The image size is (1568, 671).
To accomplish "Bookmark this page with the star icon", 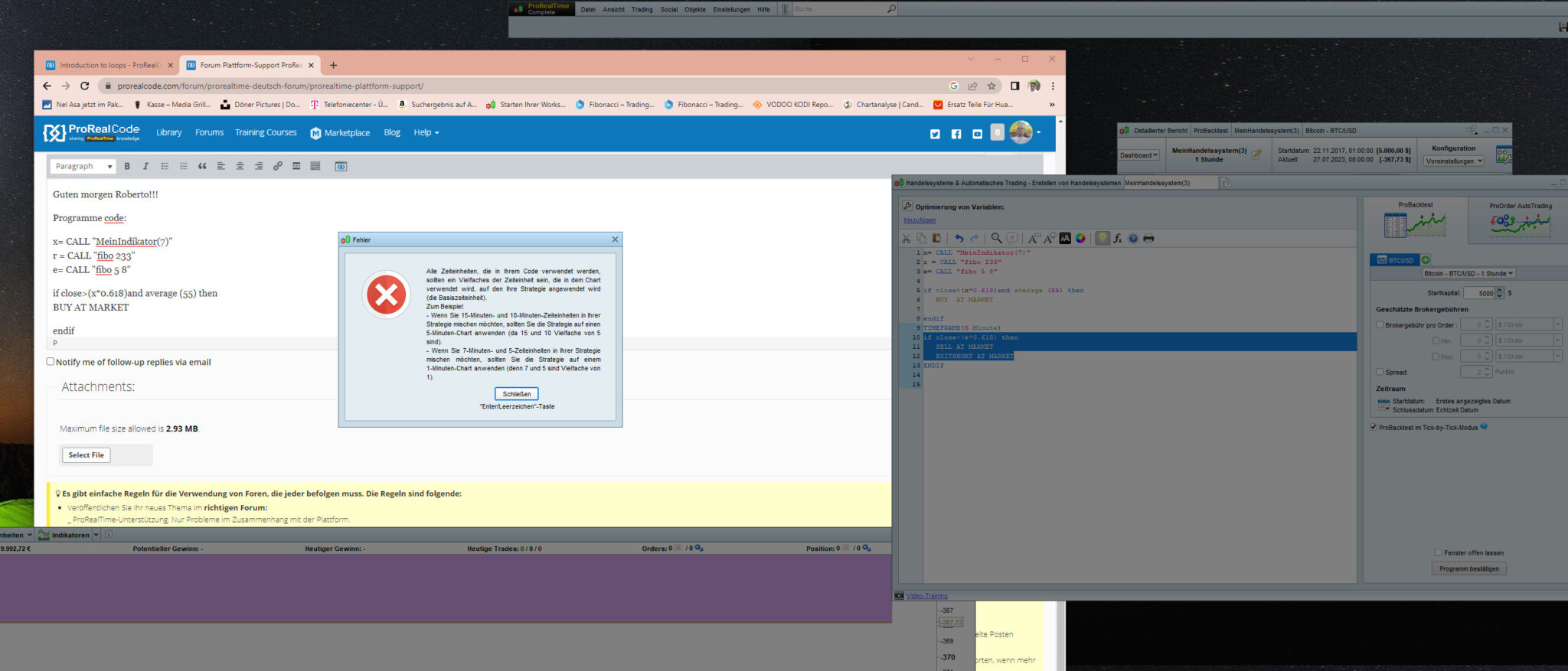I will pos(991,86).
